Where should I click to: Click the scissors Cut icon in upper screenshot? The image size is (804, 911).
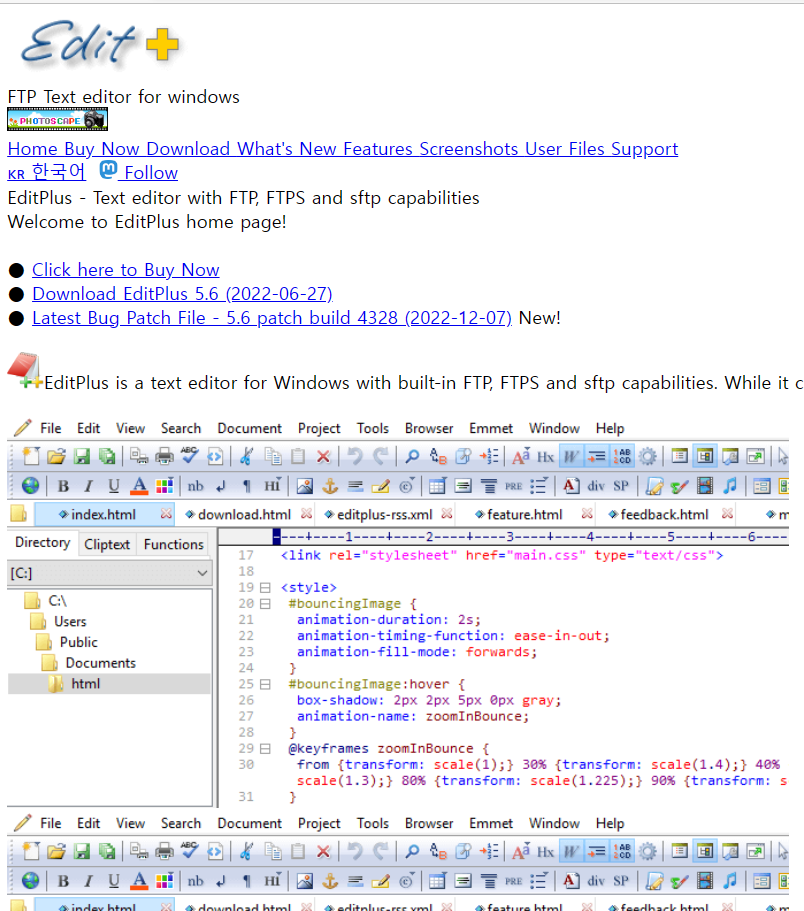(x=246, y=457)
